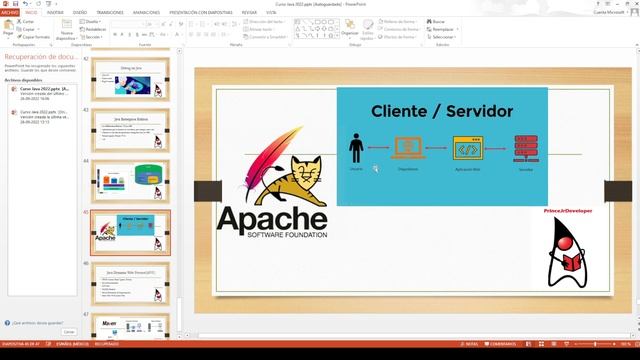The image size is (640, 360).
Task: Open the font size combo box
Action: tap(152, 24)
